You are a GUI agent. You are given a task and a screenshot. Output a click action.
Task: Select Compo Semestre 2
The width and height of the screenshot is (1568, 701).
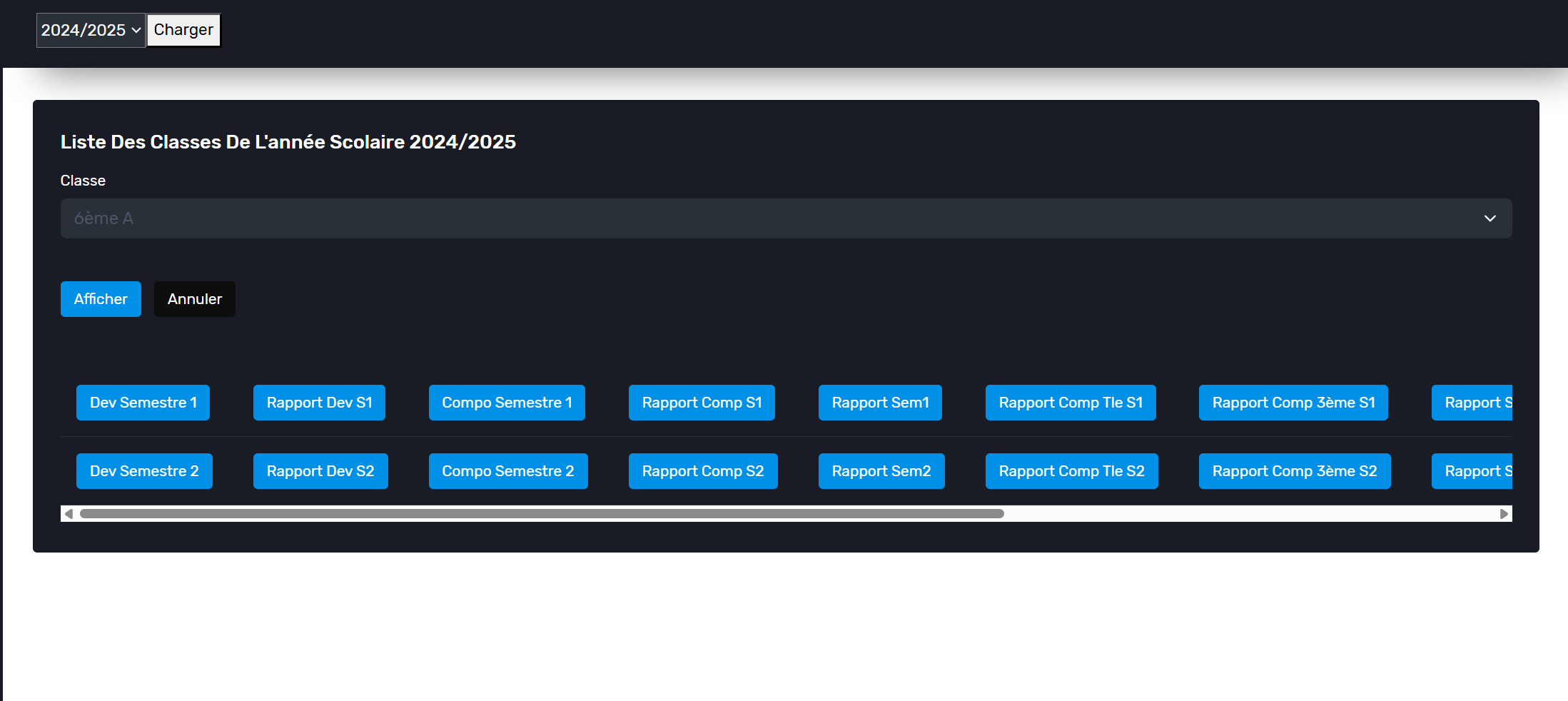pyautogui.click(x=508, y=471)
